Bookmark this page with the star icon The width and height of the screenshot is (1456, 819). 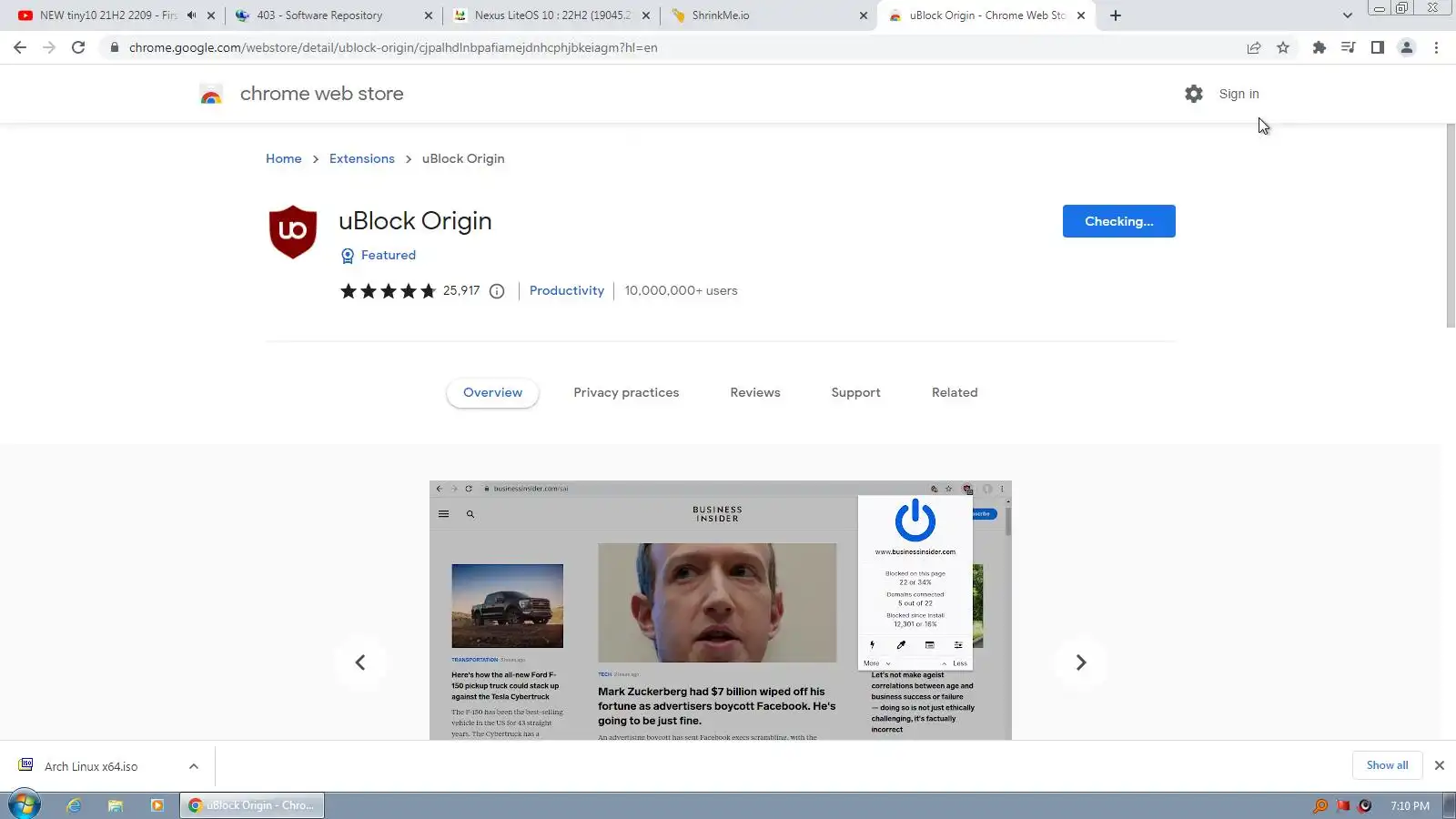coord(1283,47)
